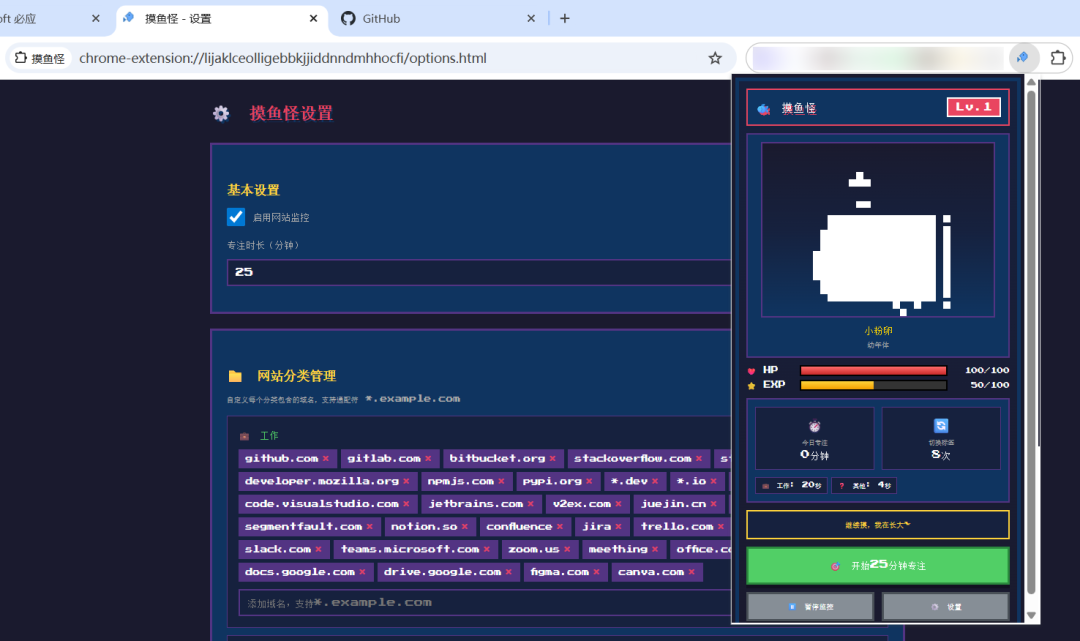Delete the bitbucket.org domain tag
The image size is (1080, 641).
(x=552, y=459)
